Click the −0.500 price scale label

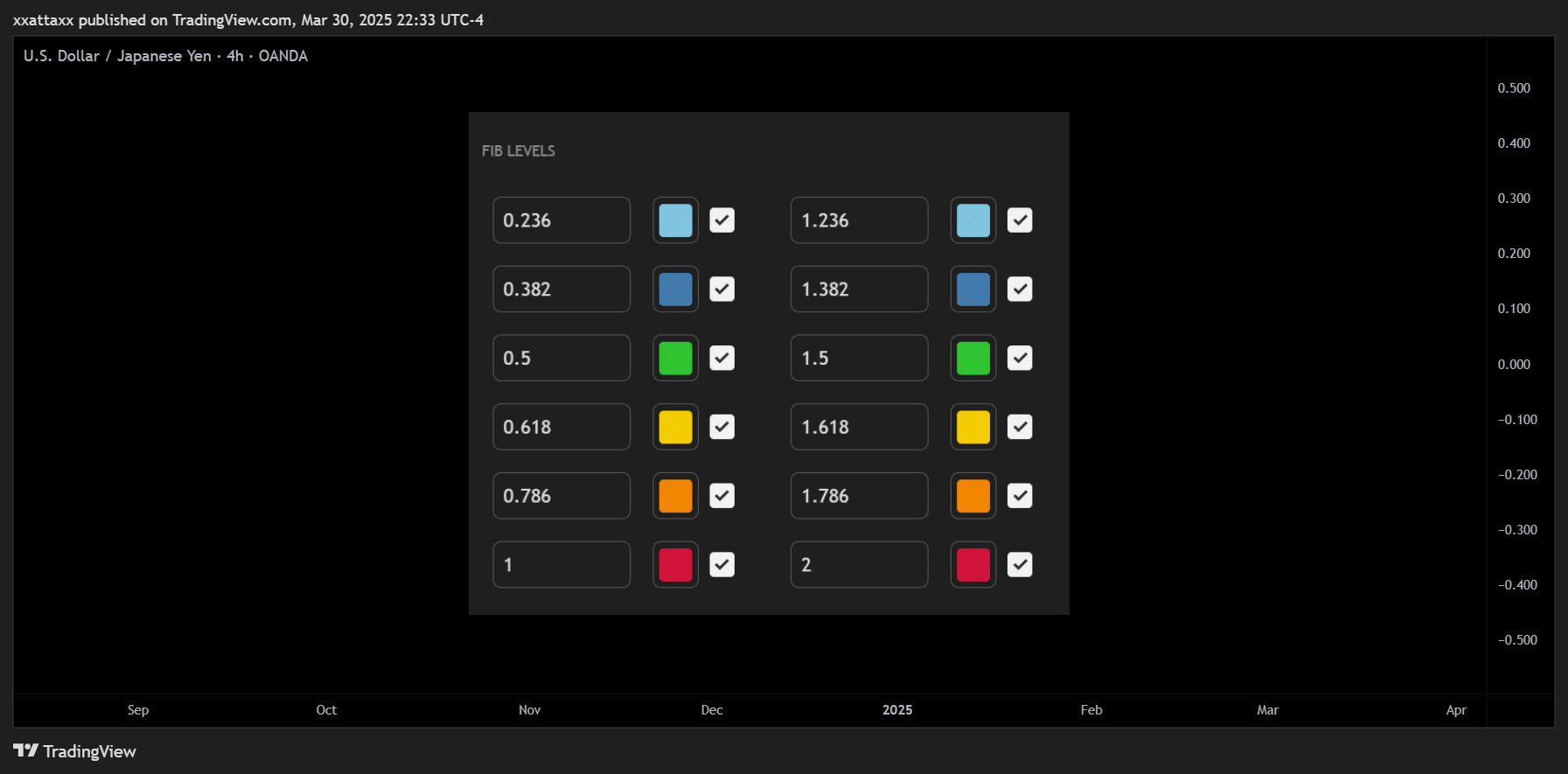click(x=1517, y=640)
